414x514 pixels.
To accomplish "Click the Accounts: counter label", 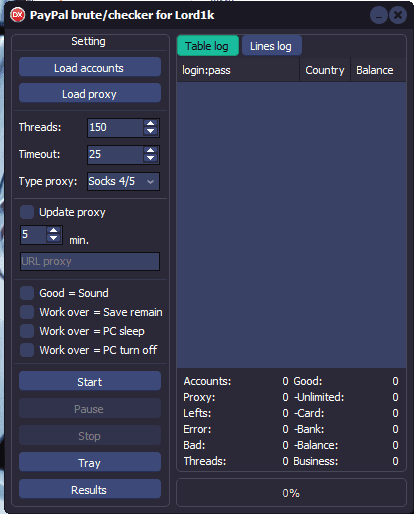I will pyautogui.click(x=207, y=381).
